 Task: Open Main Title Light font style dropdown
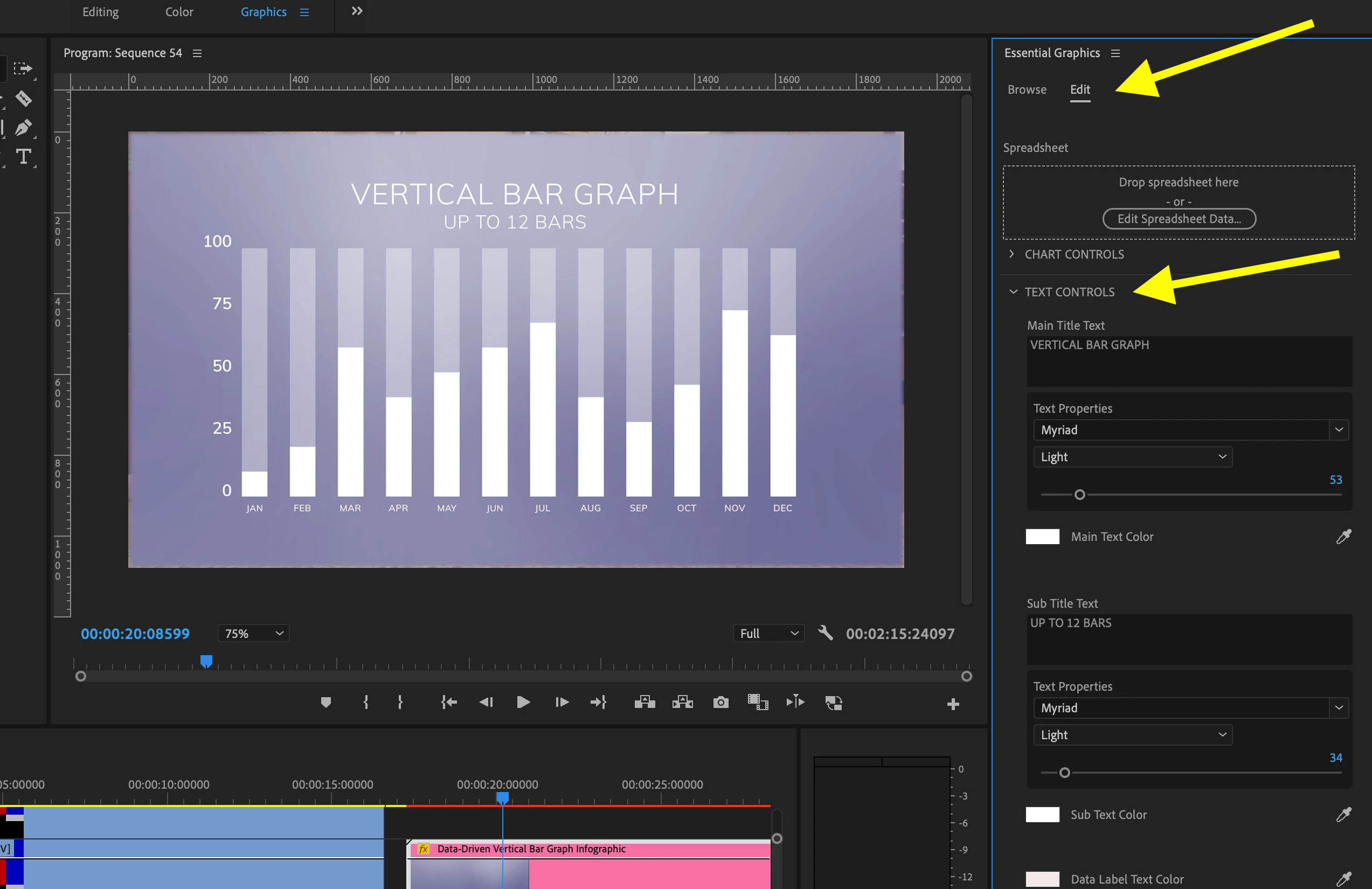tap(1132, 457)
